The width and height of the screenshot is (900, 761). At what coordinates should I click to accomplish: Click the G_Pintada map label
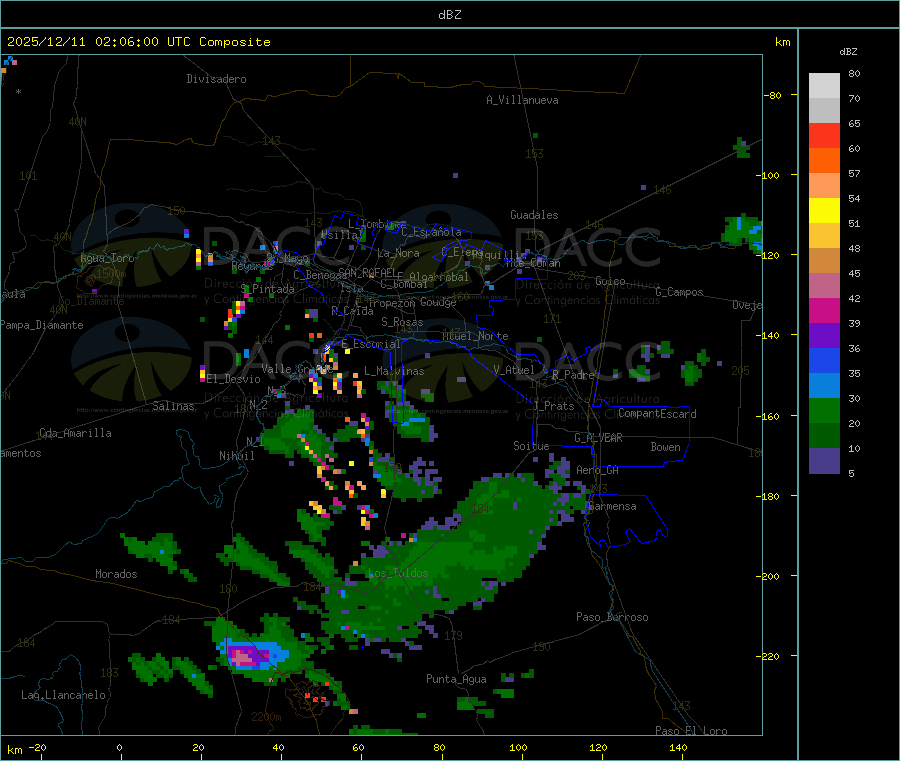267,289
